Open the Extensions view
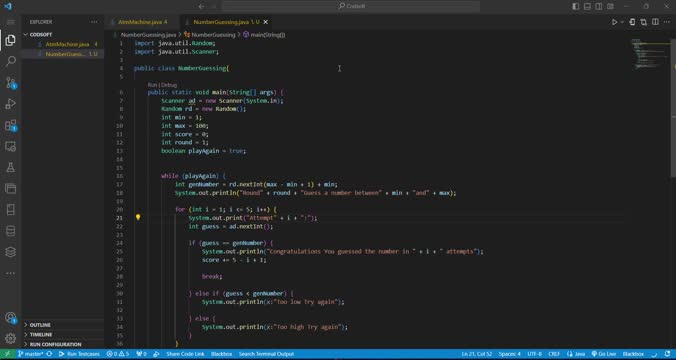This screenshot has height=360, width=676. [x=10, y=125]
